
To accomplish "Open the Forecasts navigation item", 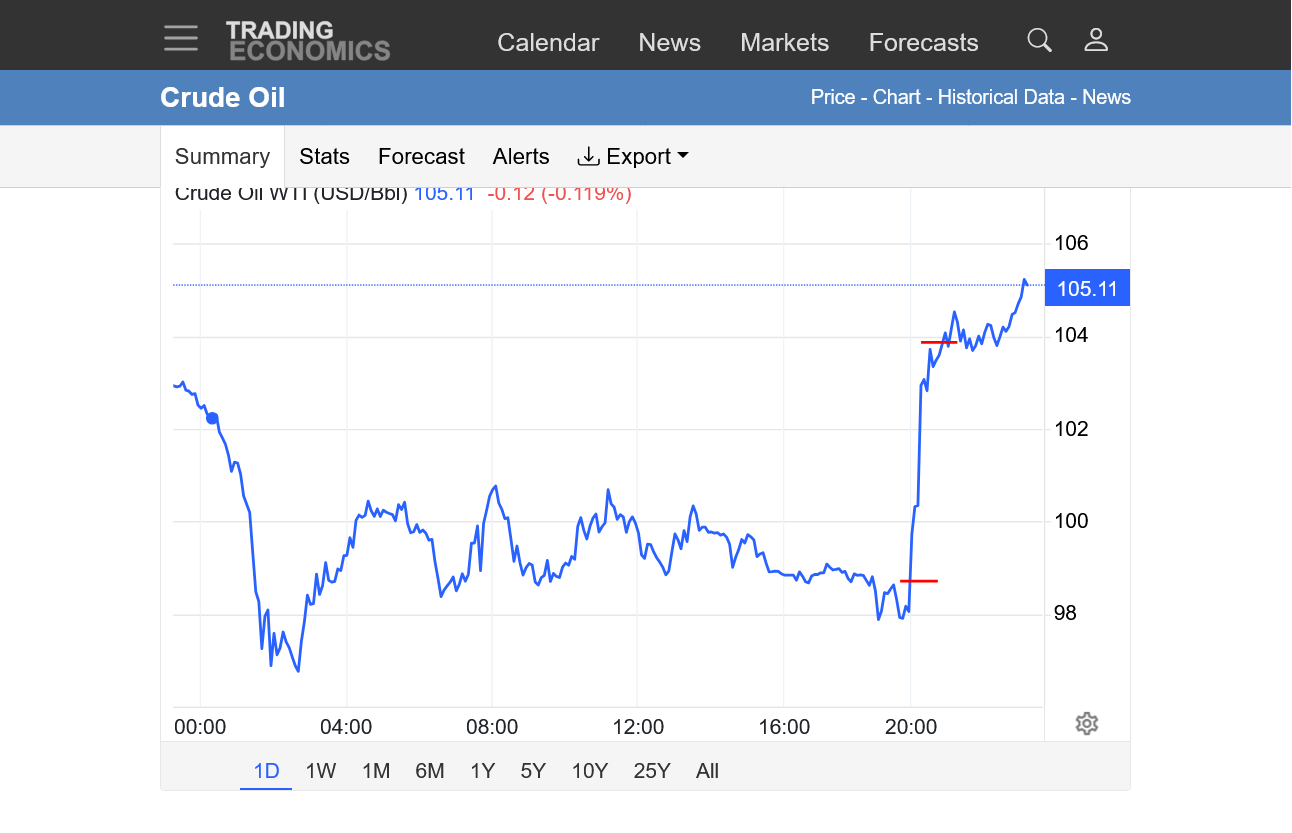I will pyautogui.click(x=923, y=43).
